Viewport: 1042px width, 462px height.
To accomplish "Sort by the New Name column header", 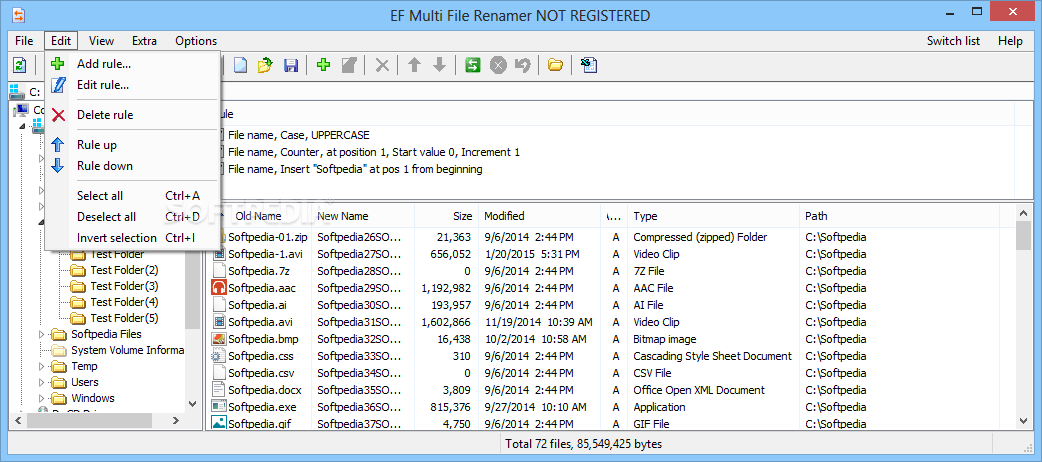I will (x=363, y=216).
